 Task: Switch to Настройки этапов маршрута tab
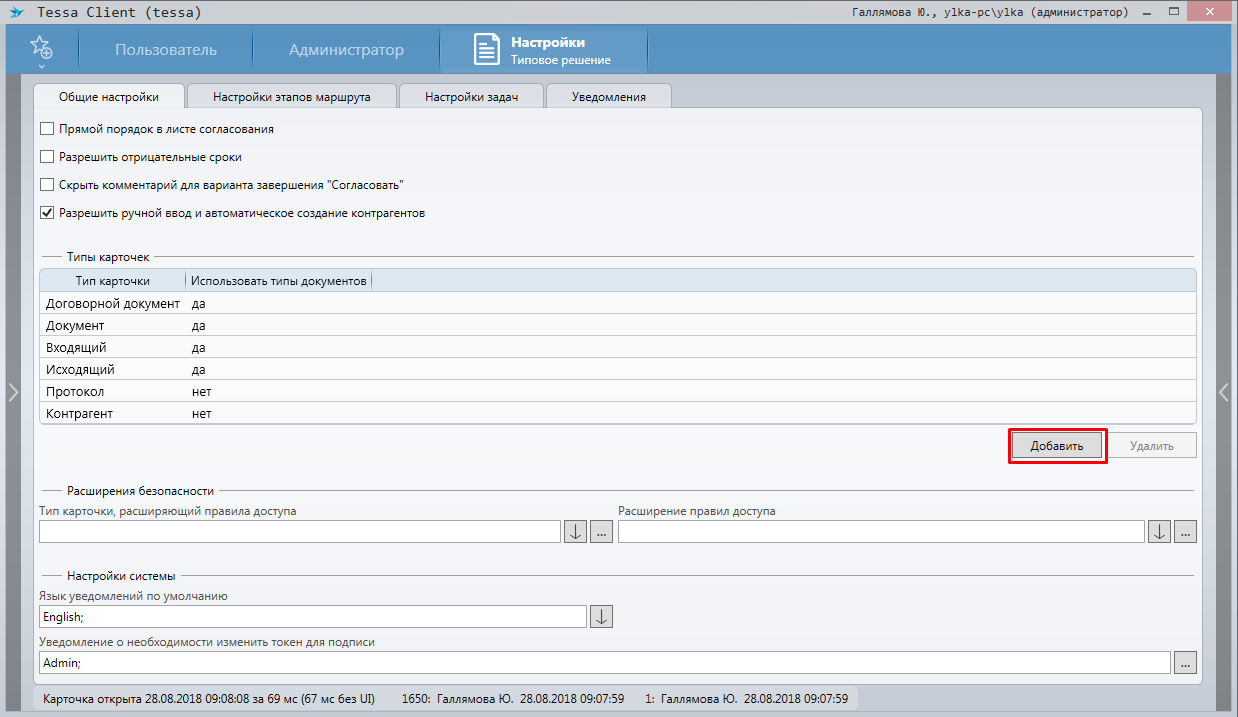coord(292,97)
